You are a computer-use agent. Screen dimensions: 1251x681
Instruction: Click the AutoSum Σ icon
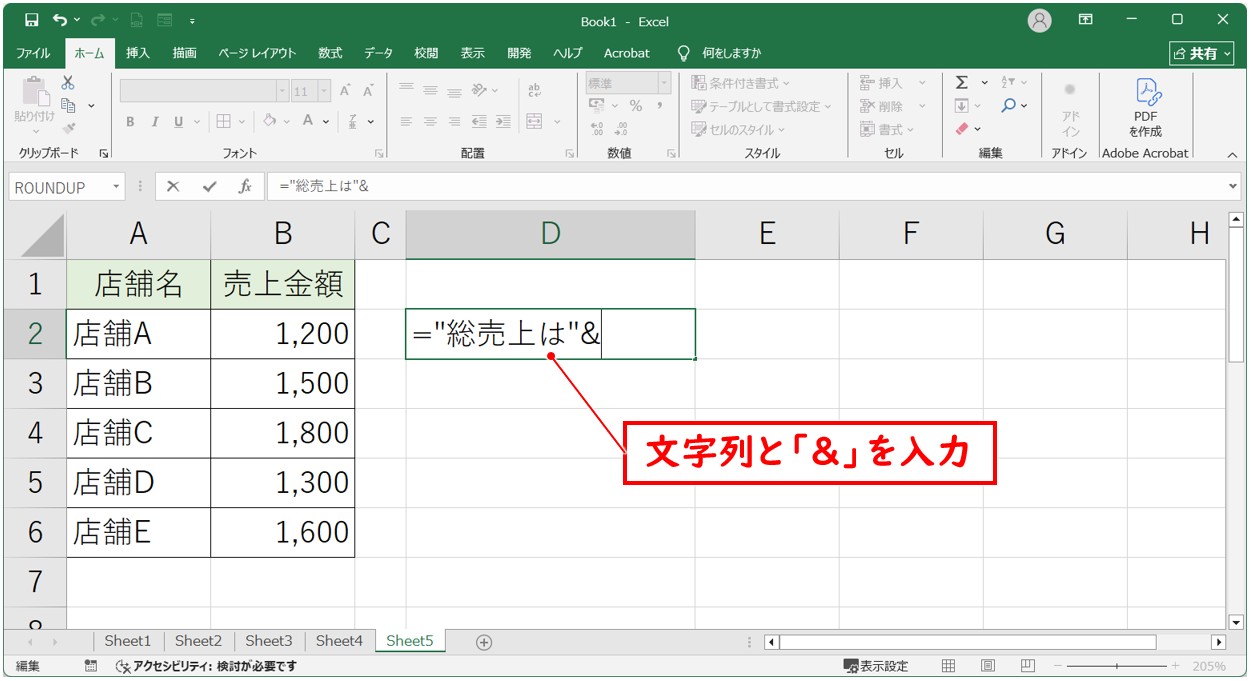click(963, 82)
